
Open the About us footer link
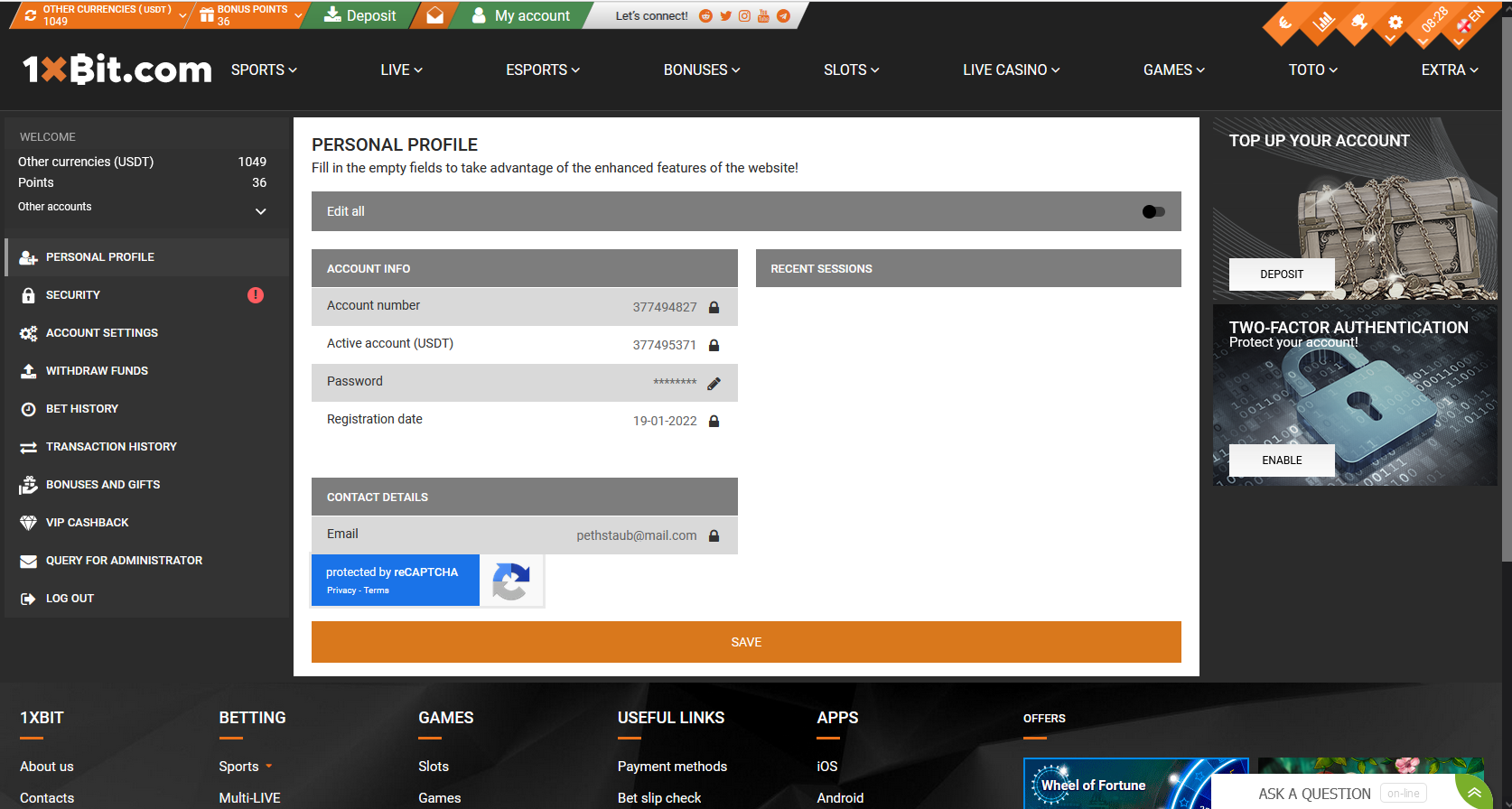click(47, 767)
